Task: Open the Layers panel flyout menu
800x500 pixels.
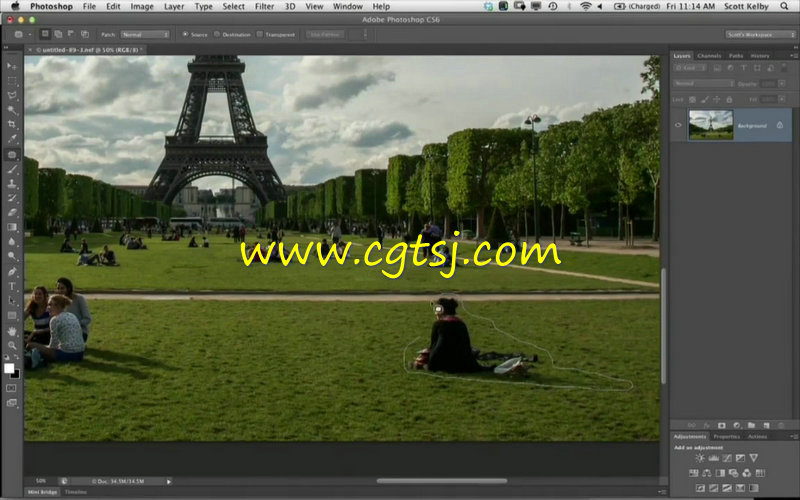Action: (x=793, y=55)
